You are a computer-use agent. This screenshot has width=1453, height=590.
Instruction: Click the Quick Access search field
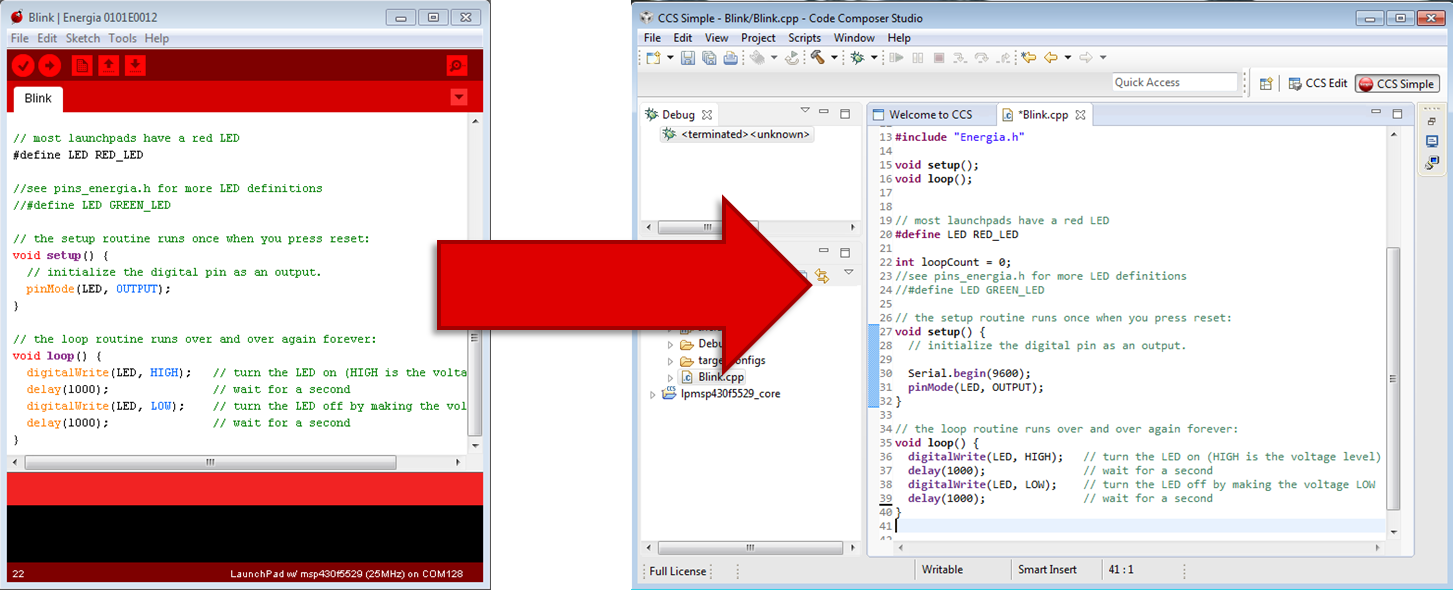pos(1174,83)
